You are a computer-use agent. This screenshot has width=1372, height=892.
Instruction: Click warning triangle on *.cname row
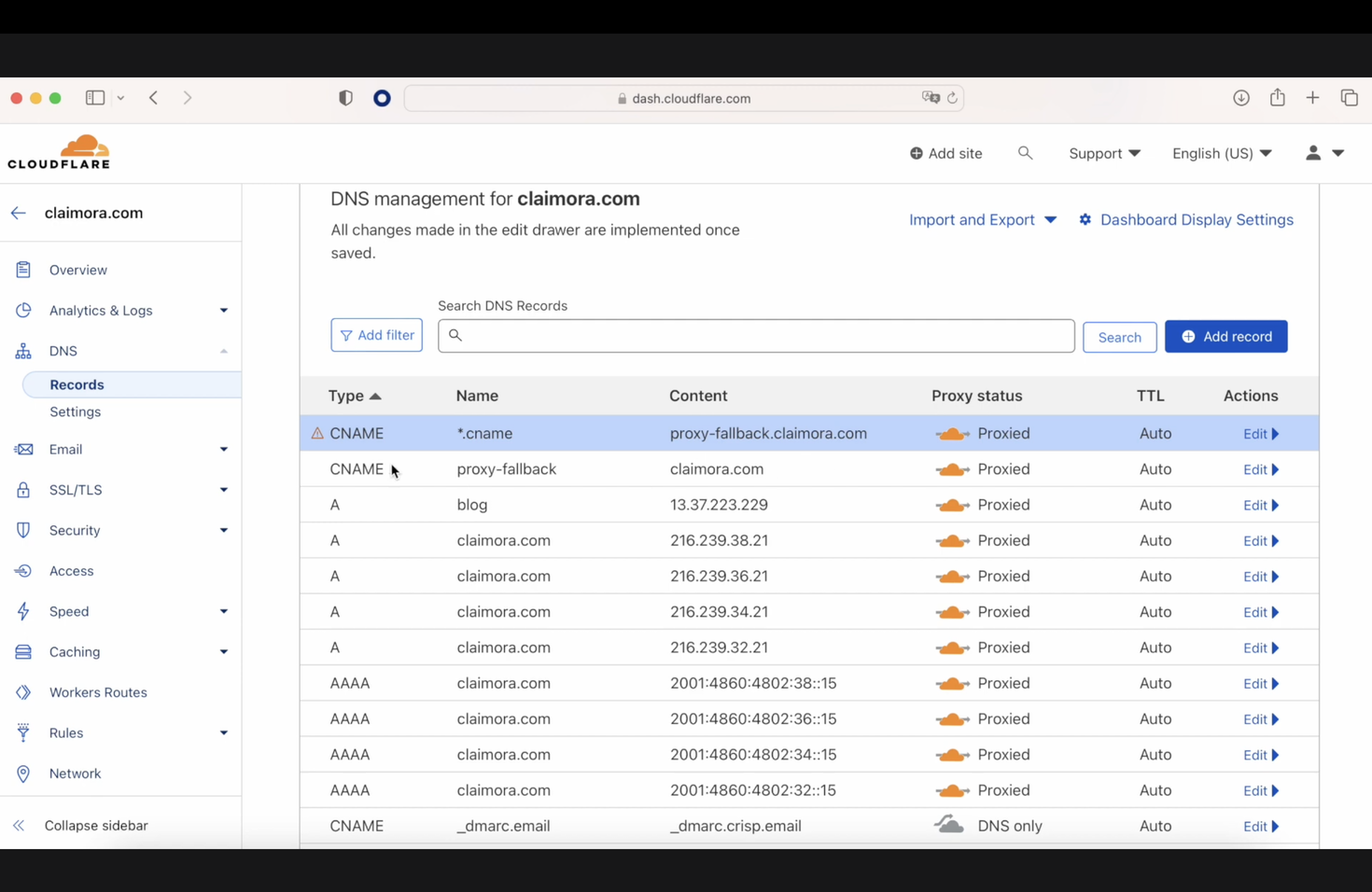(x=317, y=433)
